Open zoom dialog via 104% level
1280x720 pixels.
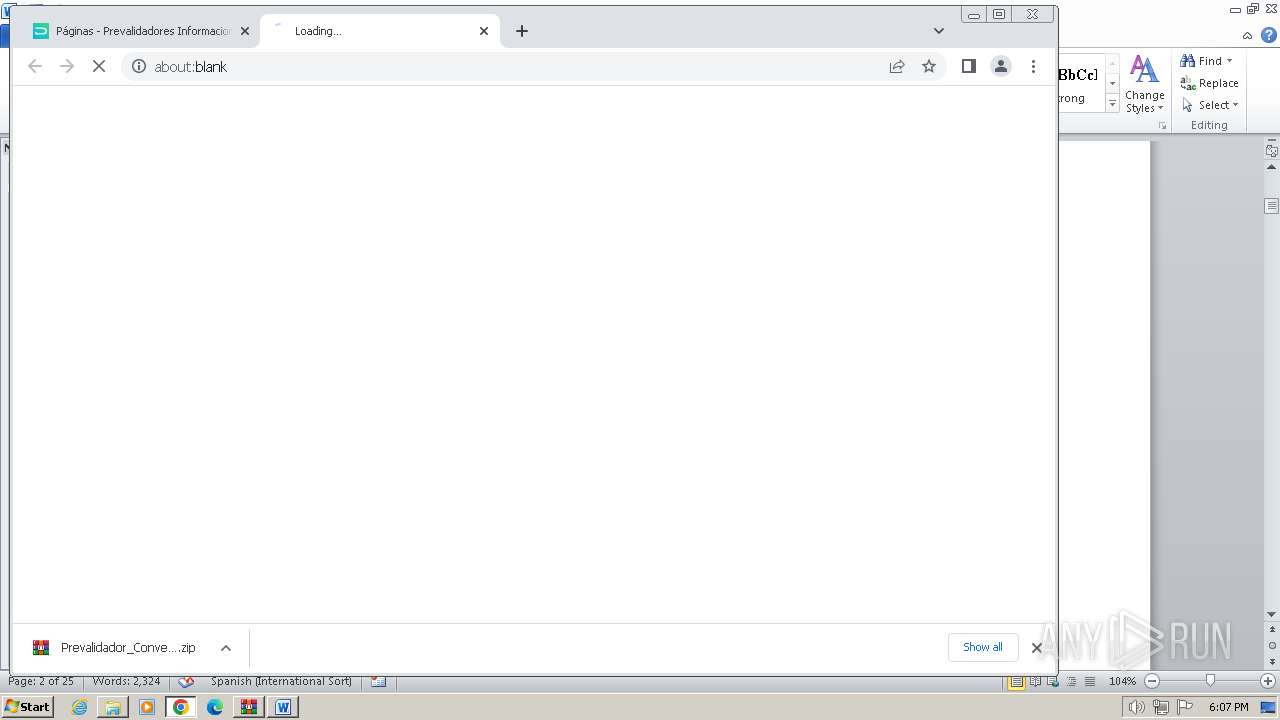[x=1122, y=681]
